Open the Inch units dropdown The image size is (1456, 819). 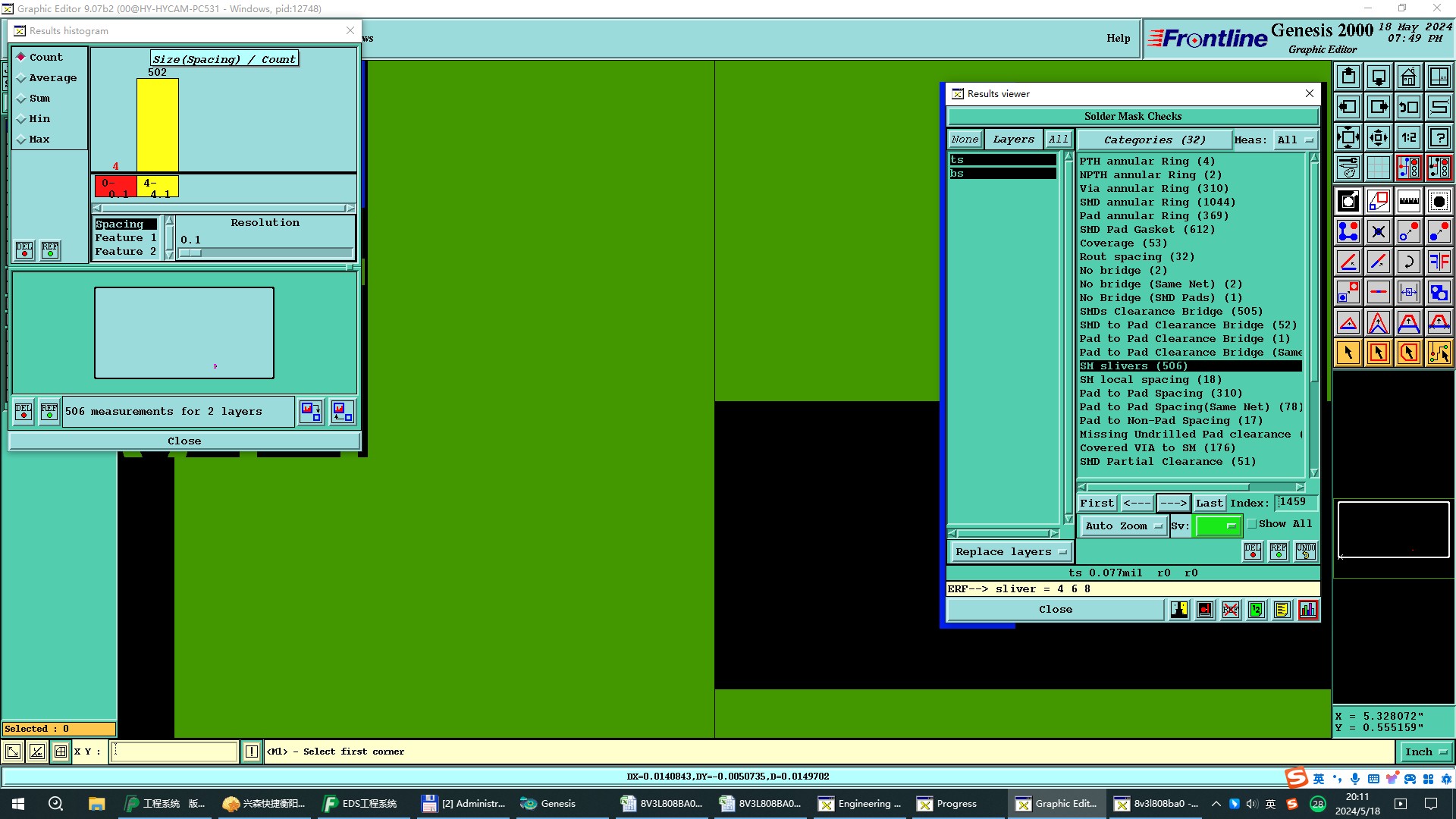pos(1426,752)
